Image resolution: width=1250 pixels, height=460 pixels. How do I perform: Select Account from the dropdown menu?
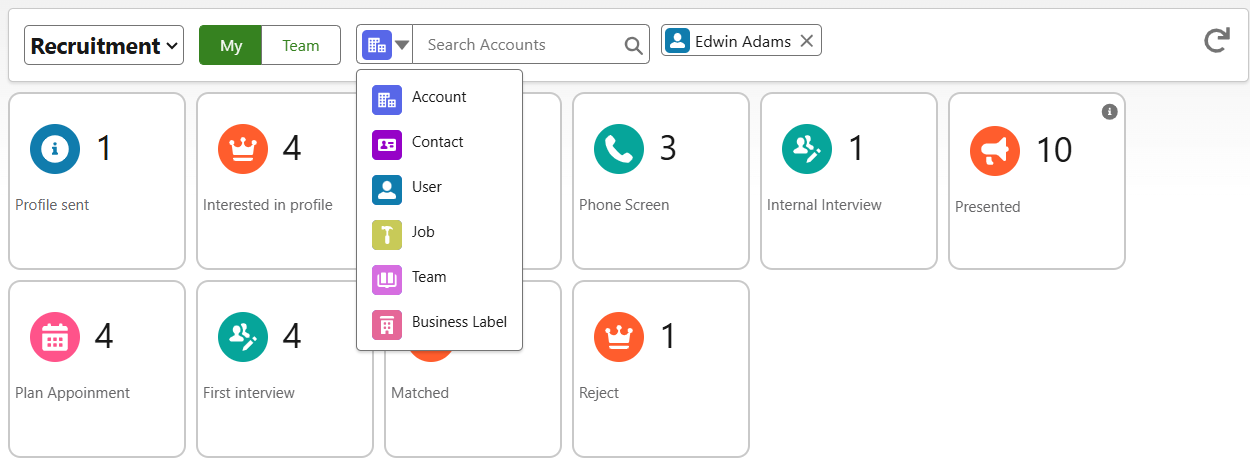[x=438, y=97]
